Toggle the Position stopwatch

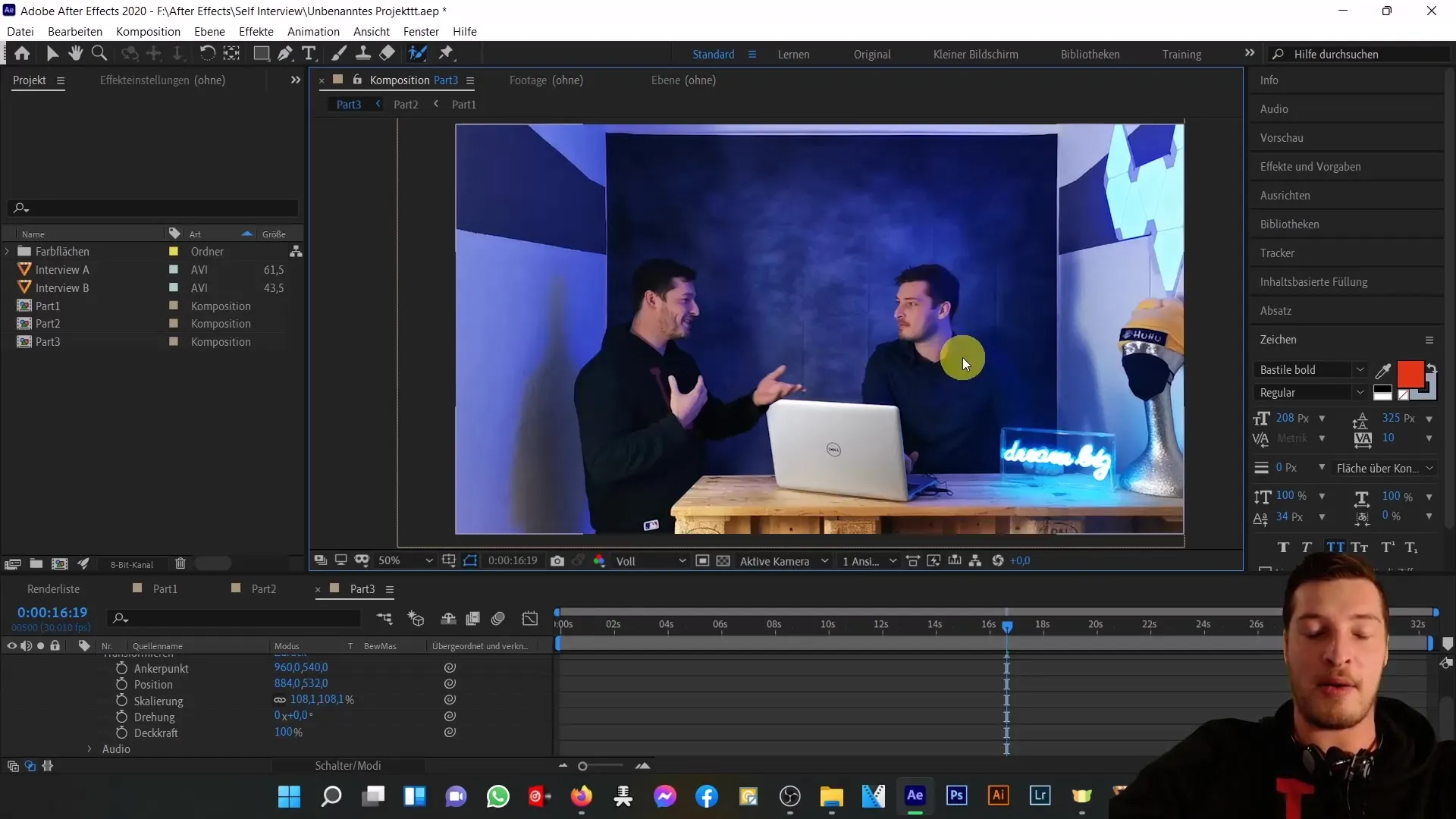(121, 684)
